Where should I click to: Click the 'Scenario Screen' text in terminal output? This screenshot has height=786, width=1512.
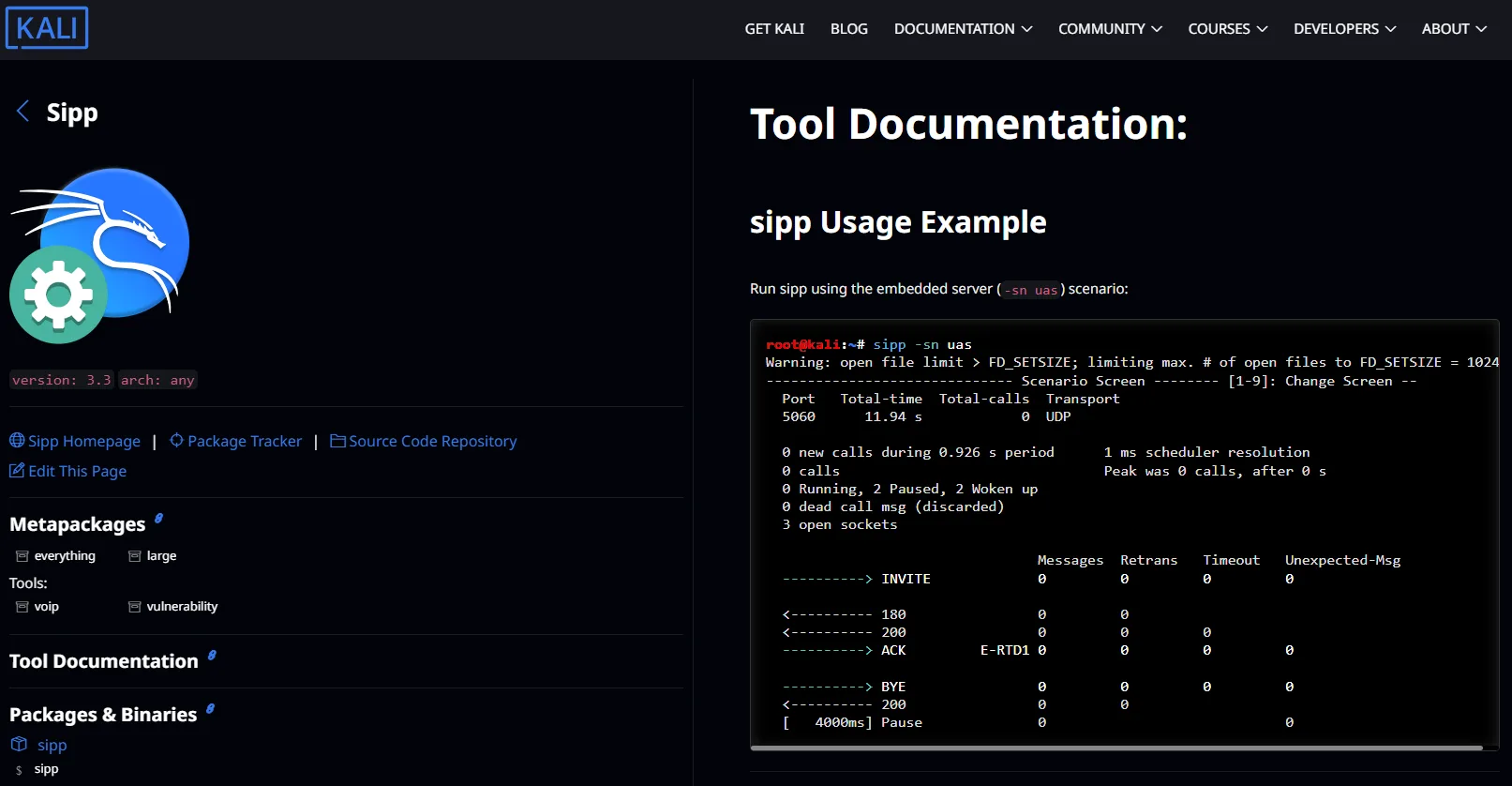pos(1083,381)
